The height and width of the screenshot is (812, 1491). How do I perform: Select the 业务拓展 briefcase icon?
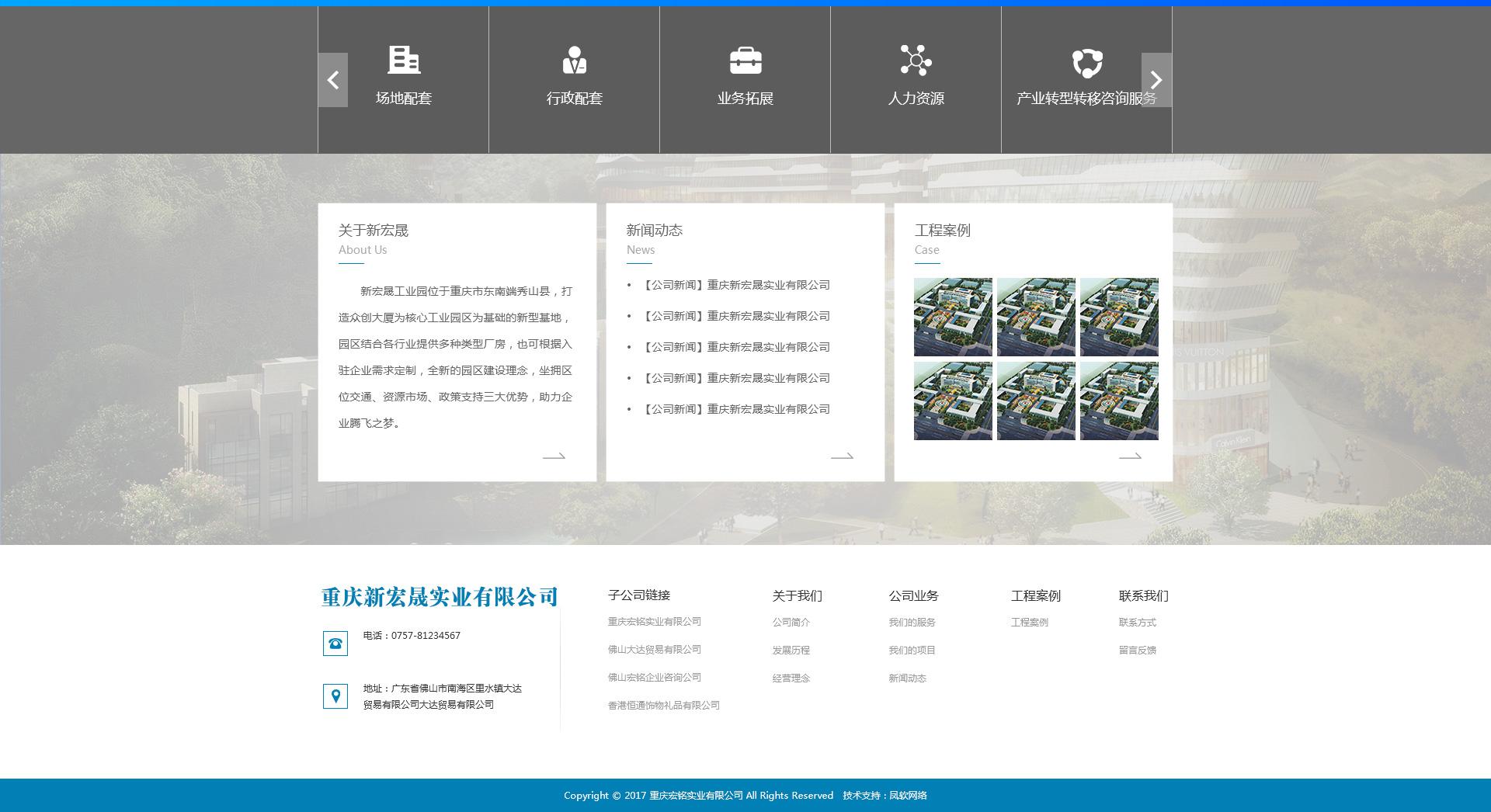[745, 60]
